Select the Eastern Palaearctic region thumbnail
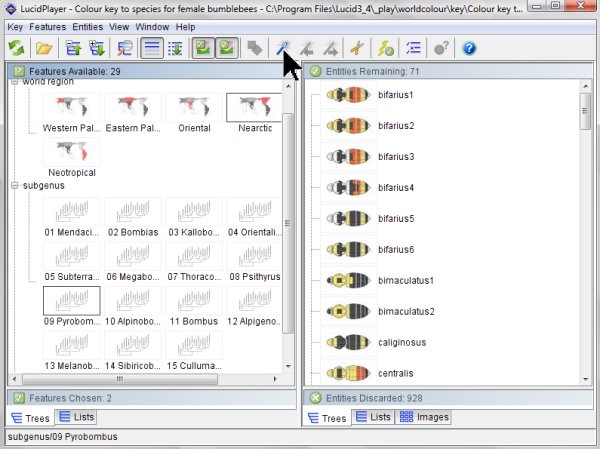The width and height of the screenshot is (600, 449). (133, 108)
